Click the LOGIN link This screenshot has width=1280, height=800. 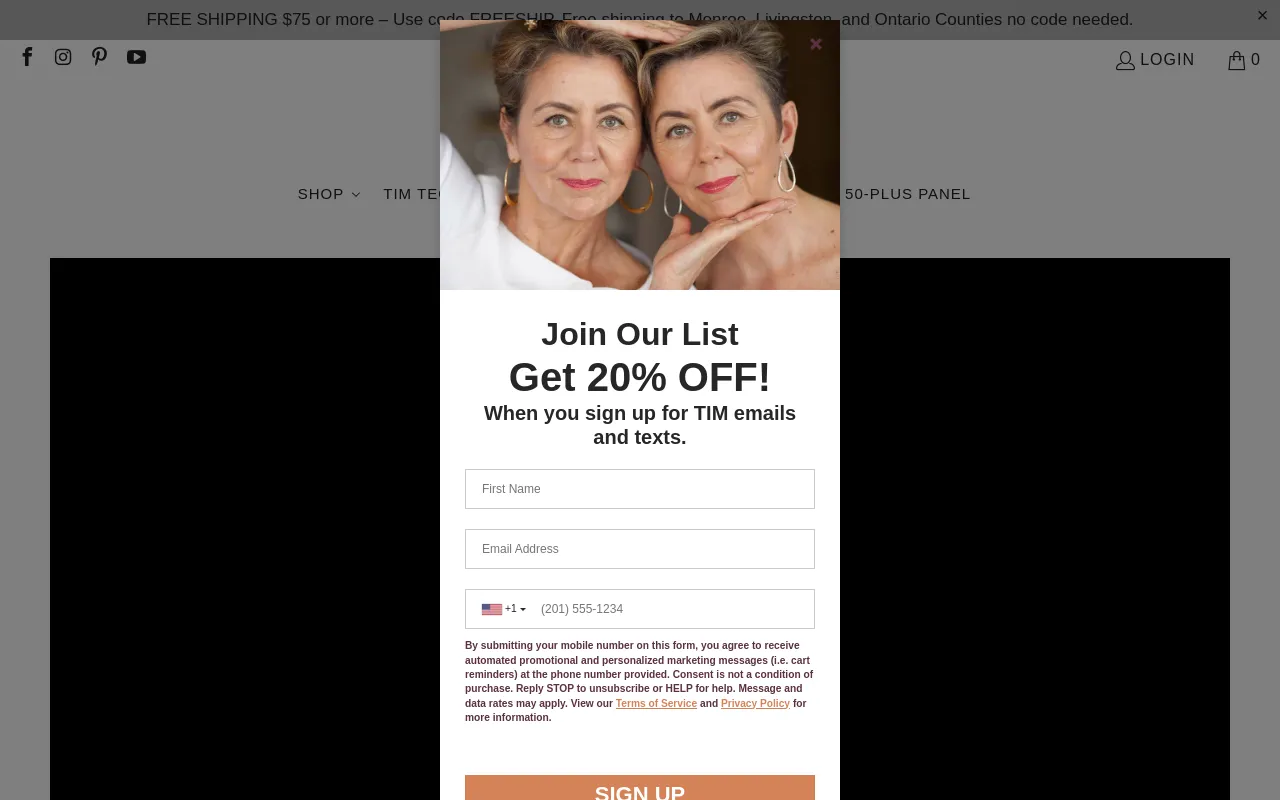coord(1167,60)
